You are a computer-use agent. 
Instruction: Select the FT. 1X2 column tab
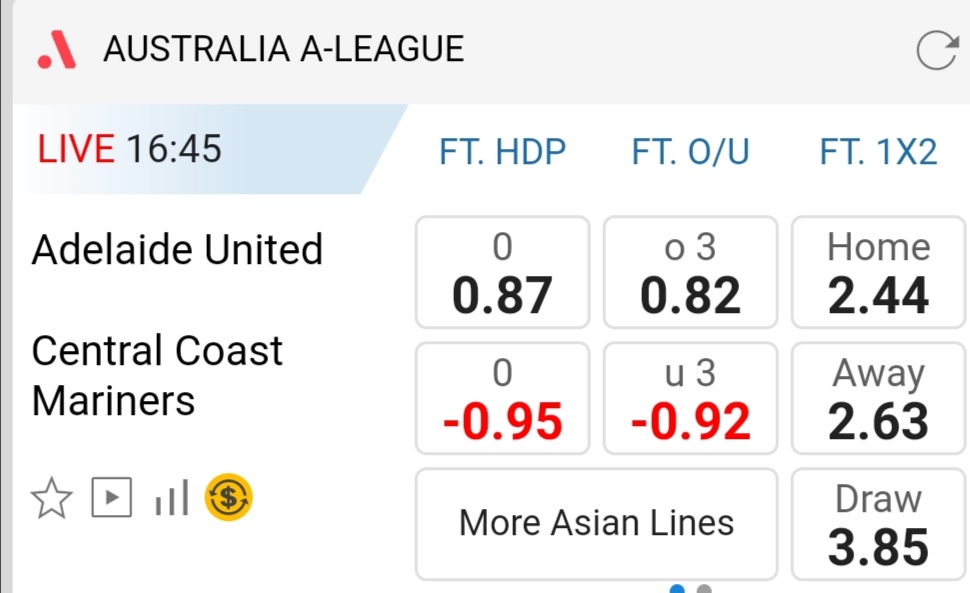[x=878, y=152]
